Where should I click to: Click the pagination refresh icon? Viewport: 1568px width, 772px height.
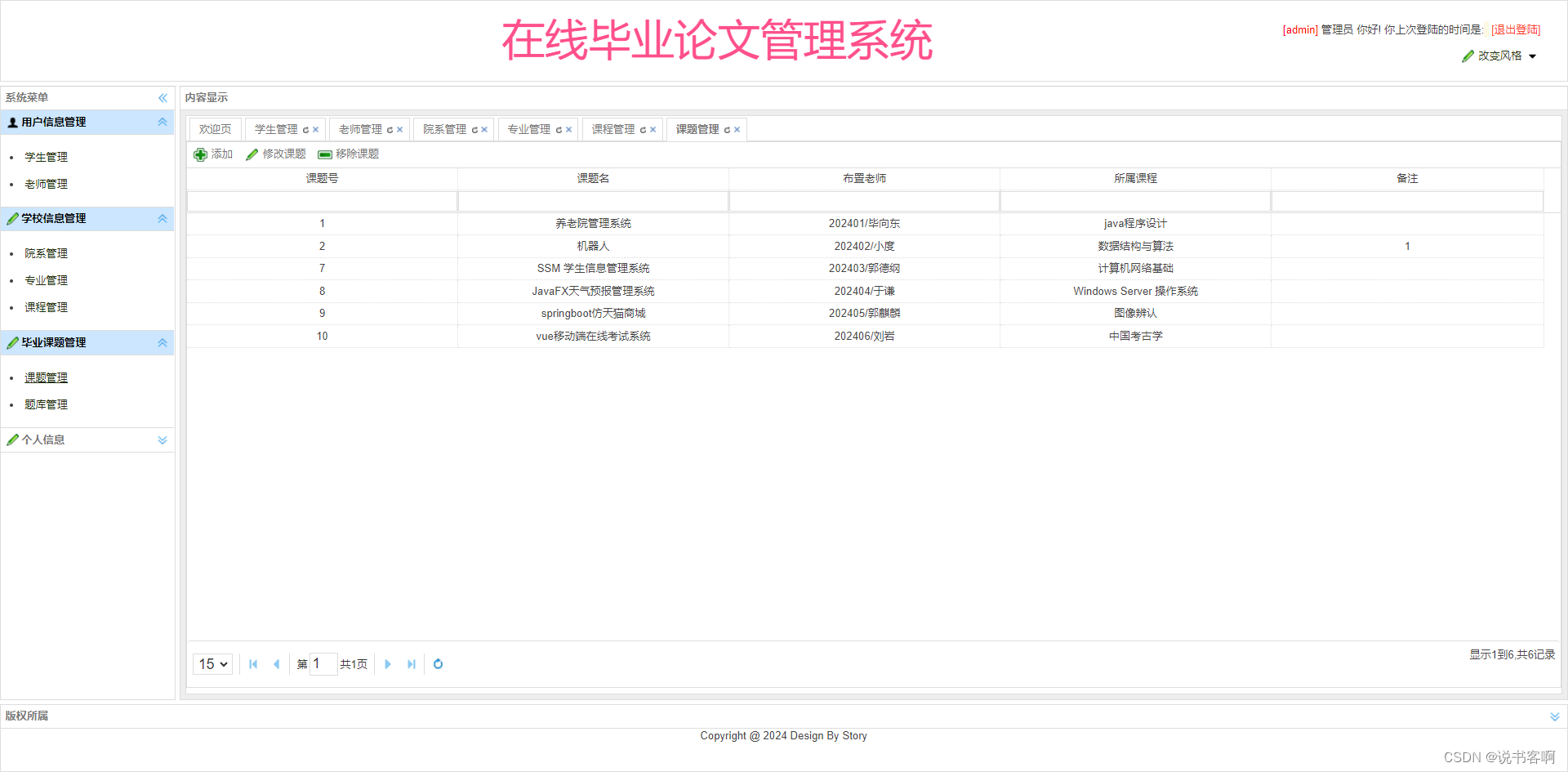(x=439, y=664)
